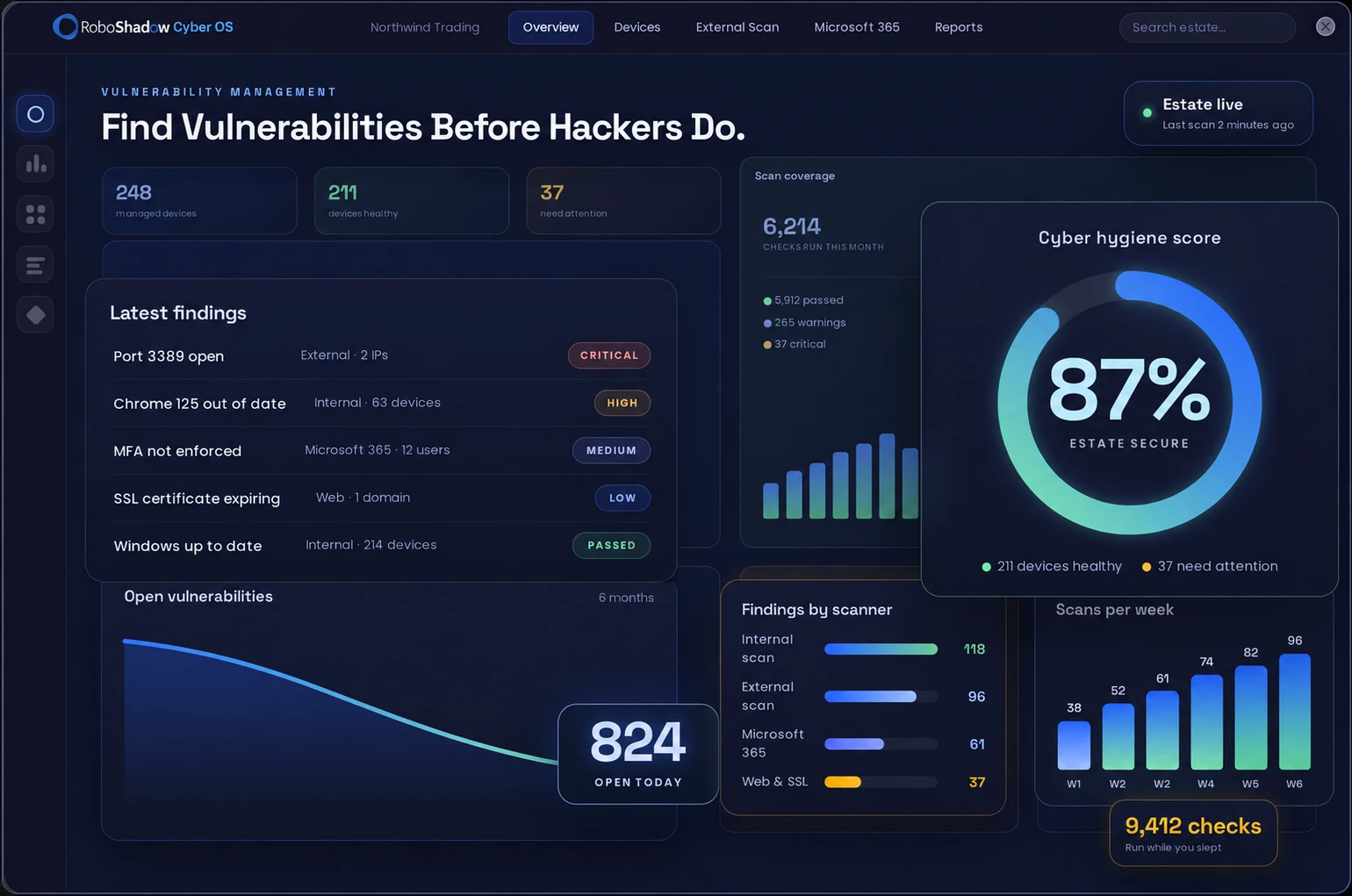Click the Internal scan progress bar

[881, 649]
